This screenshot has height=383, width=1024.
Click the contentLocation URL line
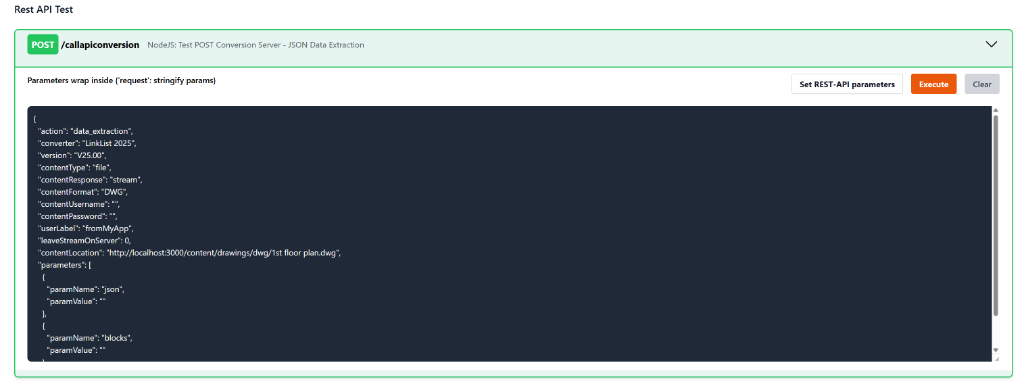[189, 252]
